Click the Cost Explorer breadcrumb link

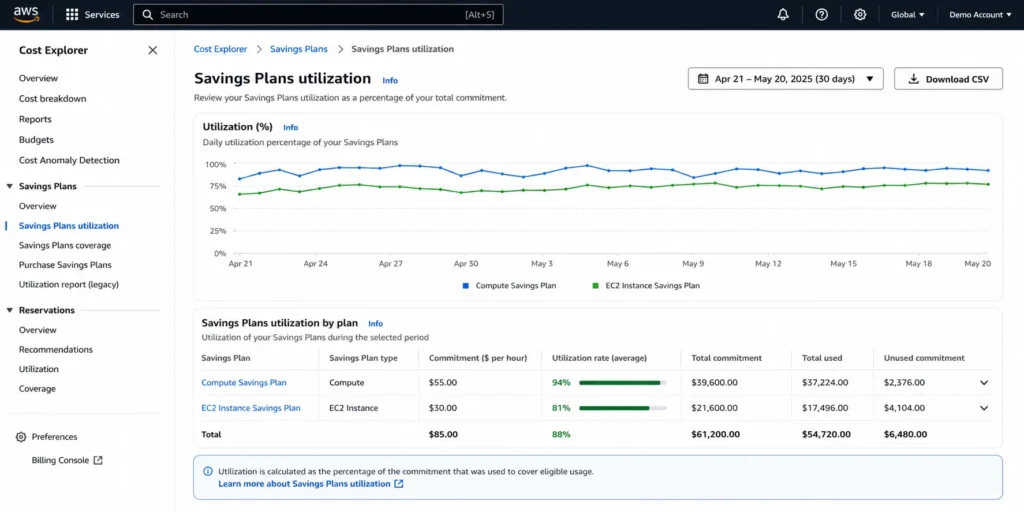point(221,49)
